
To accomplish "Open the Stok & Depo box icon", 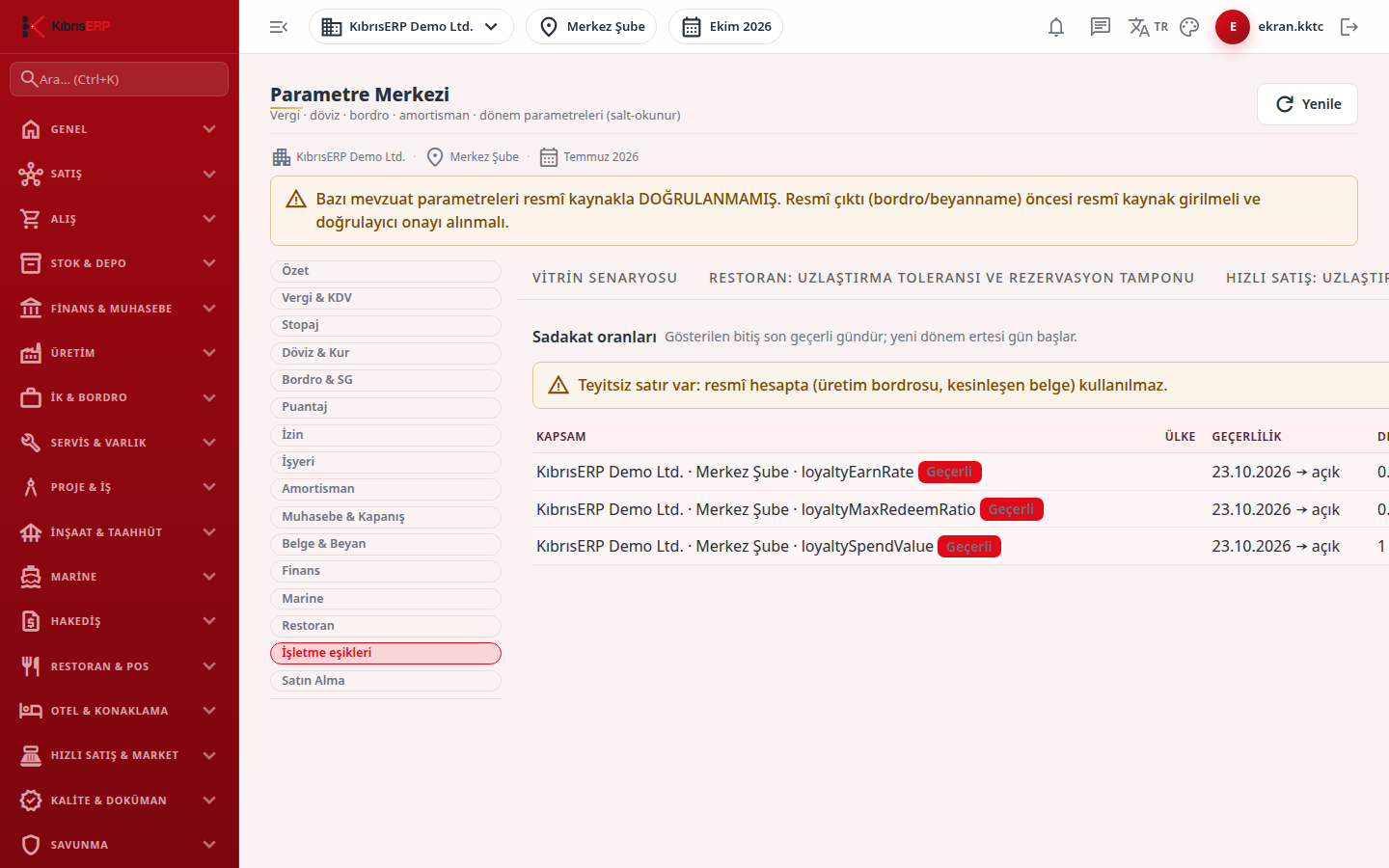I will 31,263.
